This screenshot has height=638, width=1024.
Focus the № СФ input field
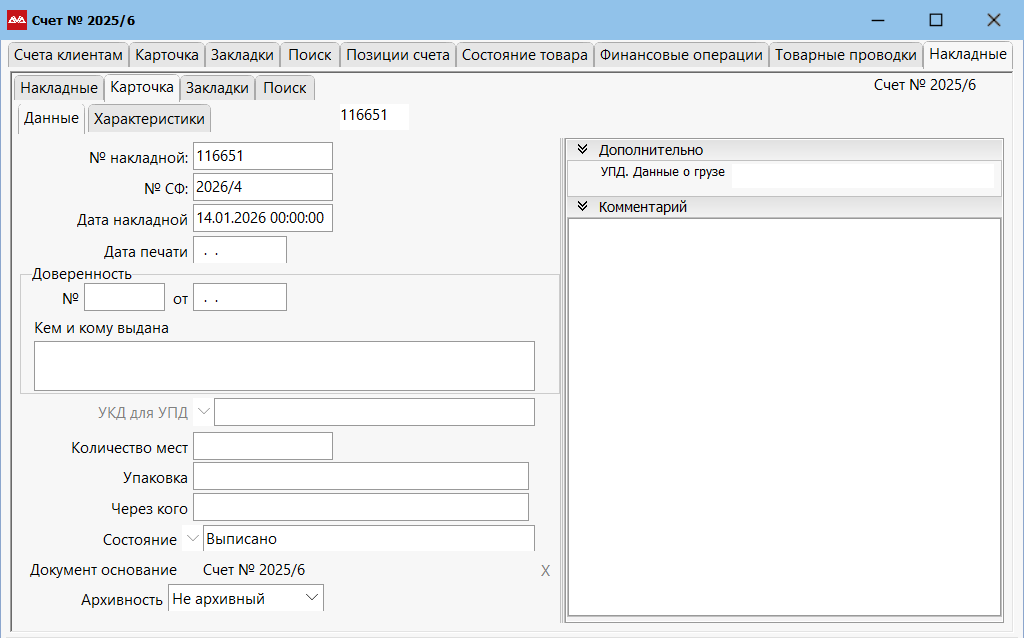click(x=262, y=187)
